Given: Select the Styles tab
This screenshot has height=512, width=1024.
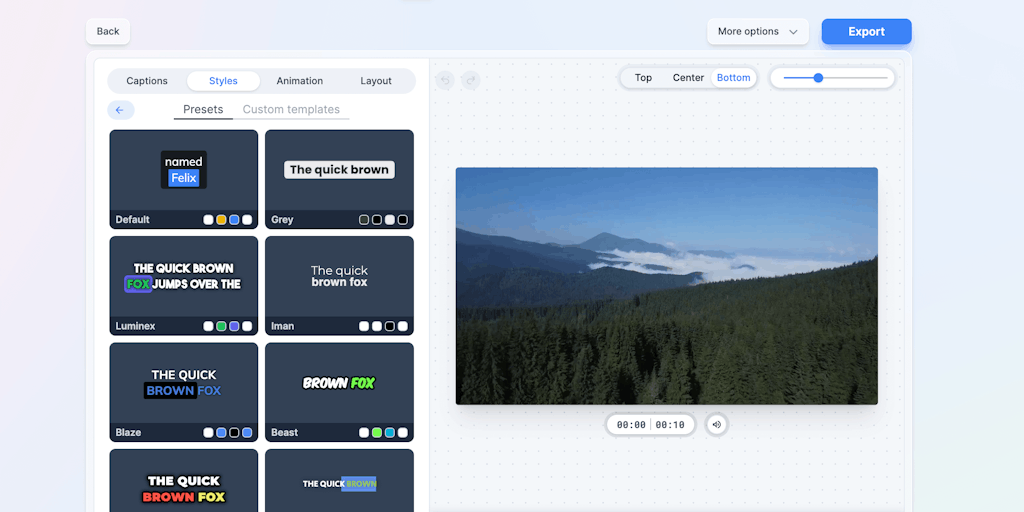Looking at the screenshot, I should click(x=223, y=81).
